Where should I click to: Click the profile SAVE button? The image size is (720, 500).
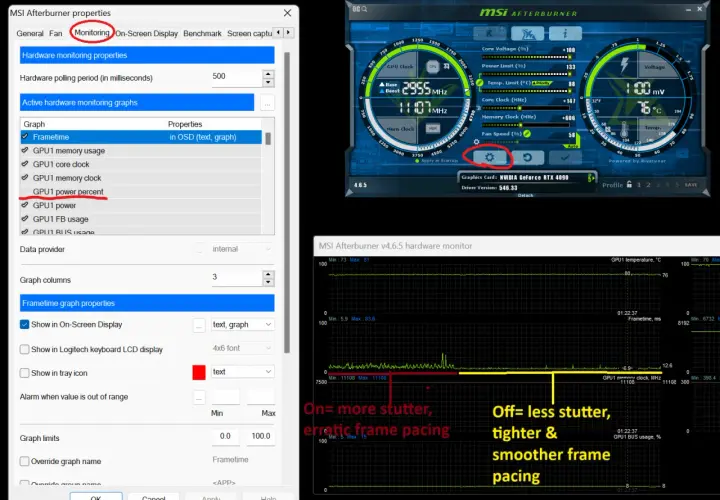[x=691, y=185]
